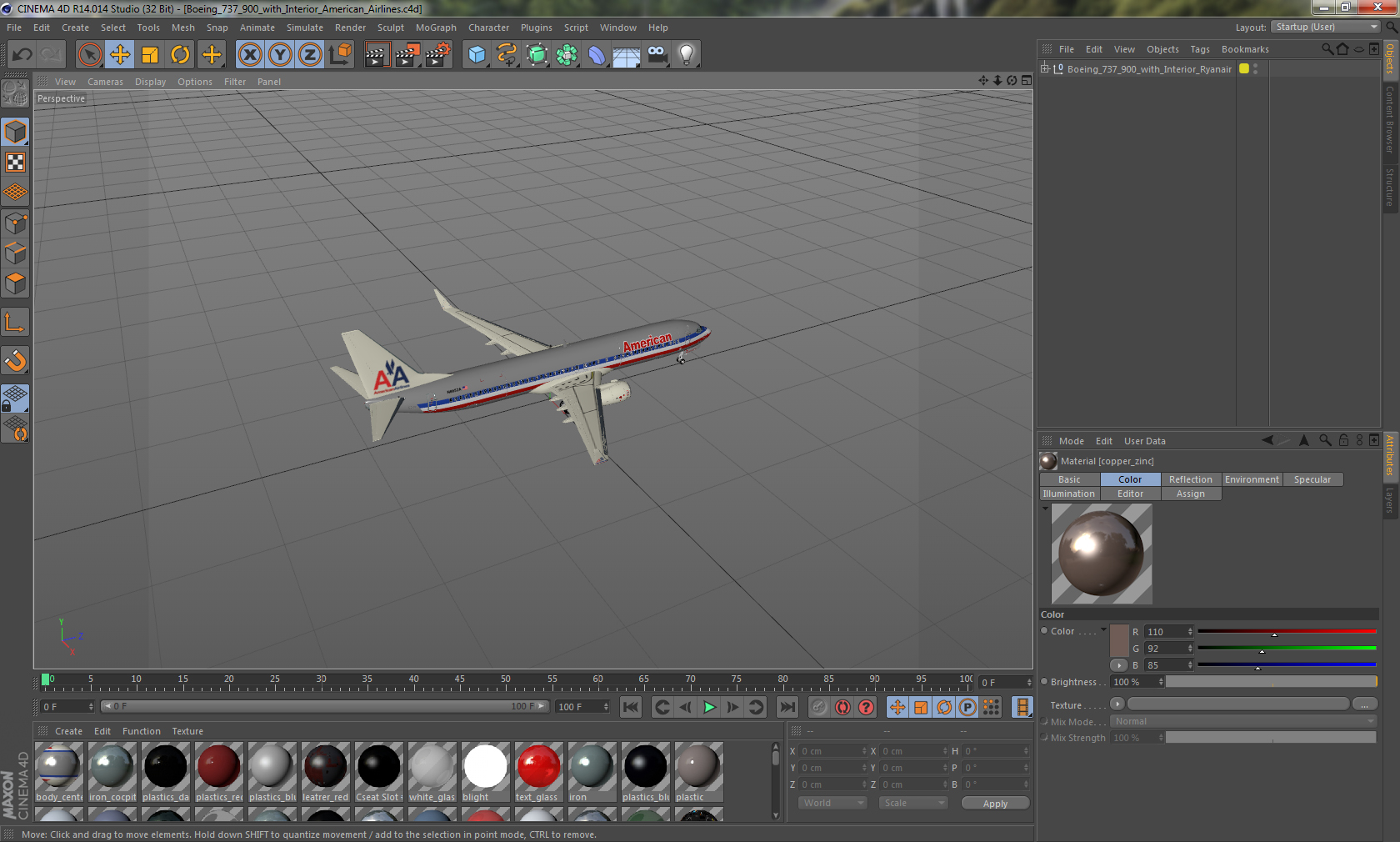Open the Illumination tab
Image resolution: width=1400 pixels, height=842 pixels.
(1069, 494)
